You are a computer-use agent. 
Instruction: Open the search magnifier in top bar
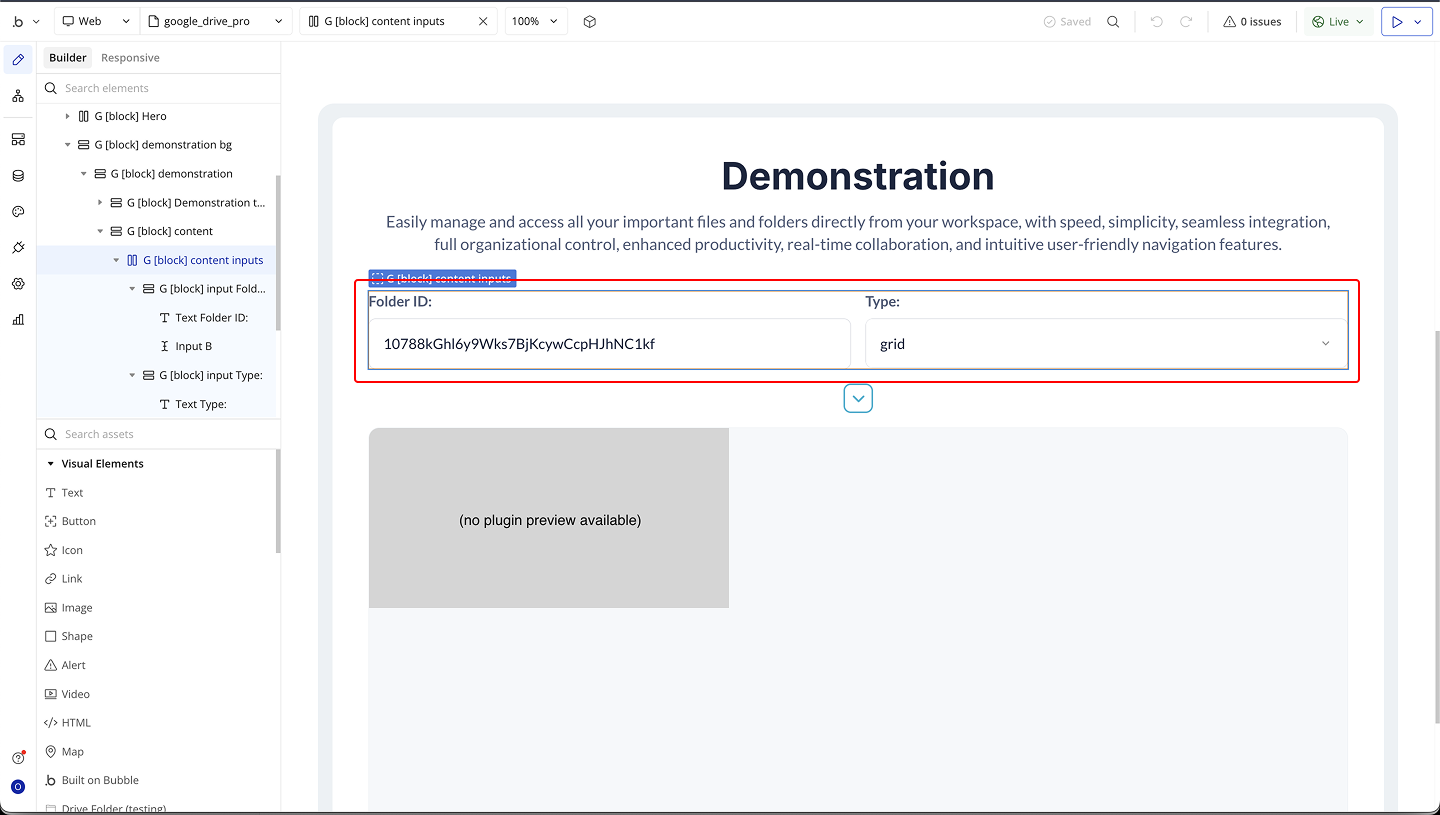click(x=1113, y=21)
